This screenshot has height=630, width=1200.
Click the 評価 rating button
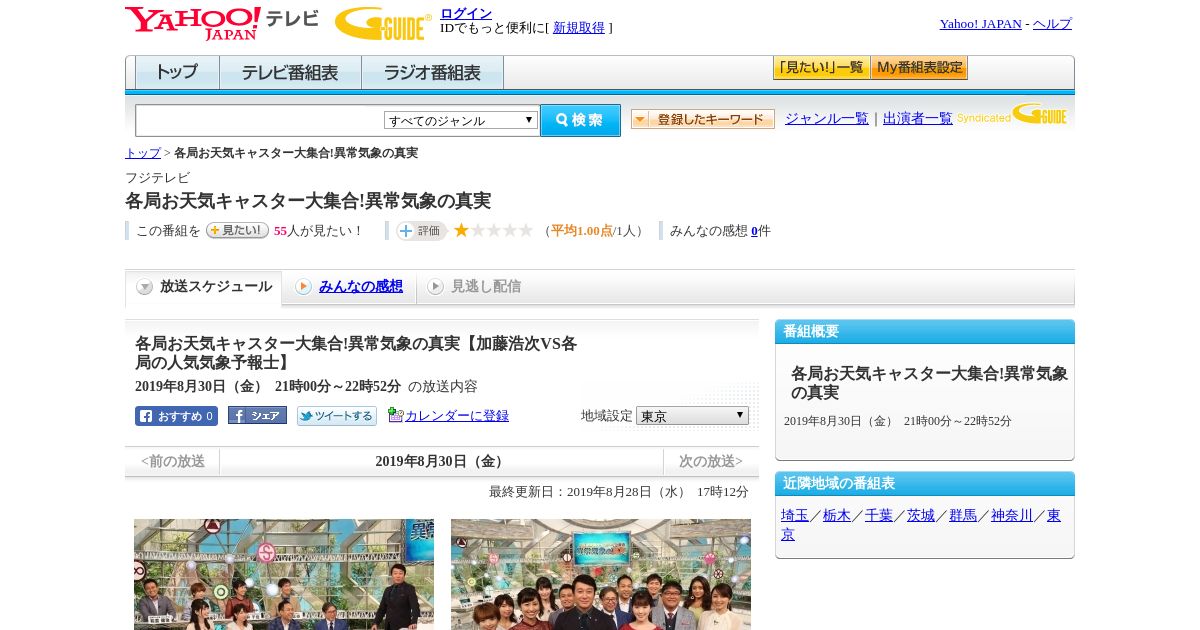pos(421,231)
